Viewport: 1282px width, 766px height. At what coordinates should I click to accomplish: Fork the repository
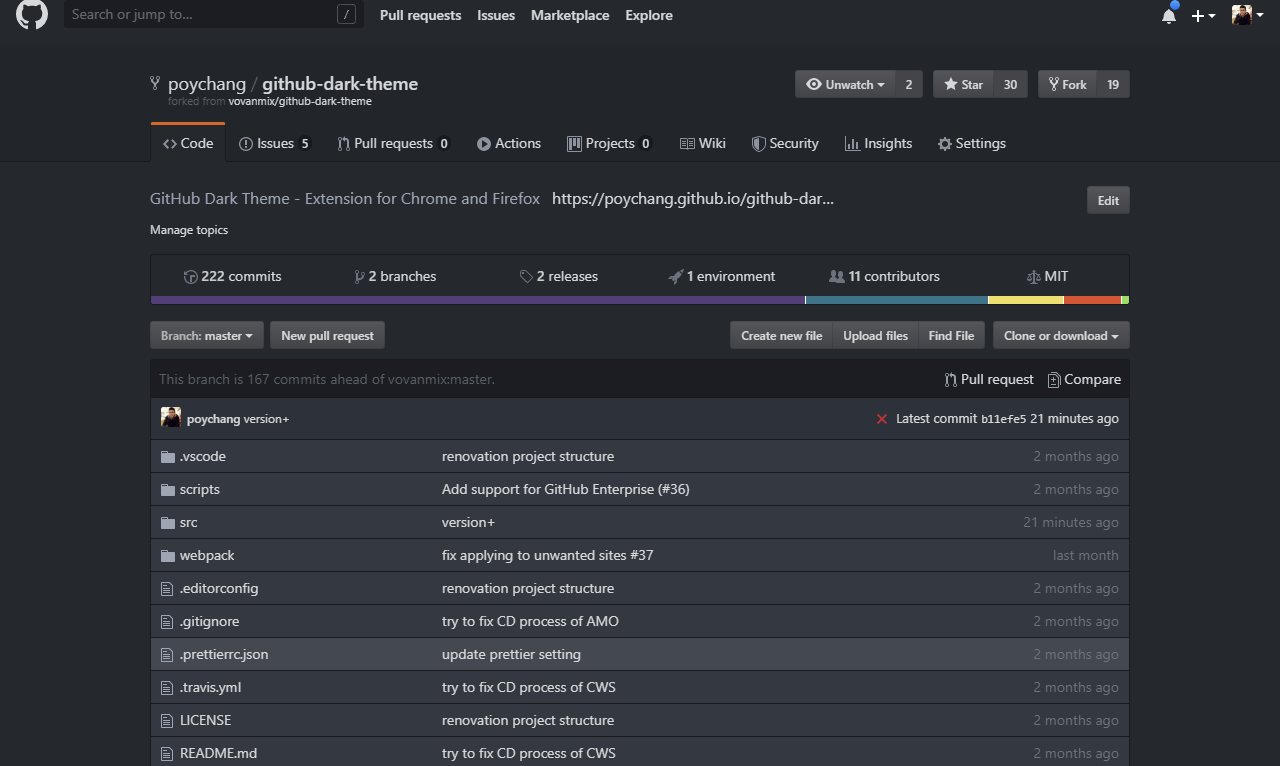point(1068,84)
